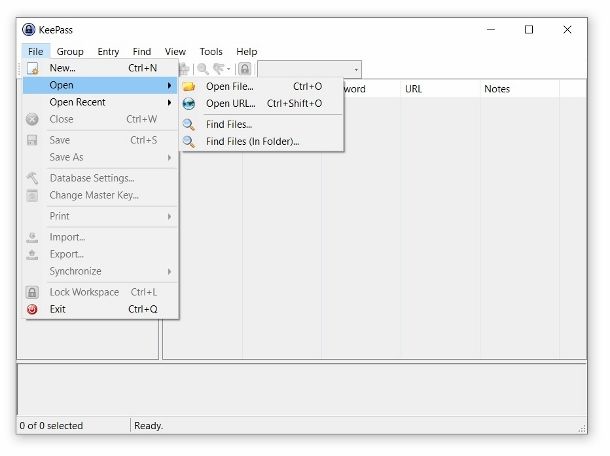This screenshot has height=456, width=610.
Task: Select Synchronize in the File menu
Action: [x=100, y=272]
